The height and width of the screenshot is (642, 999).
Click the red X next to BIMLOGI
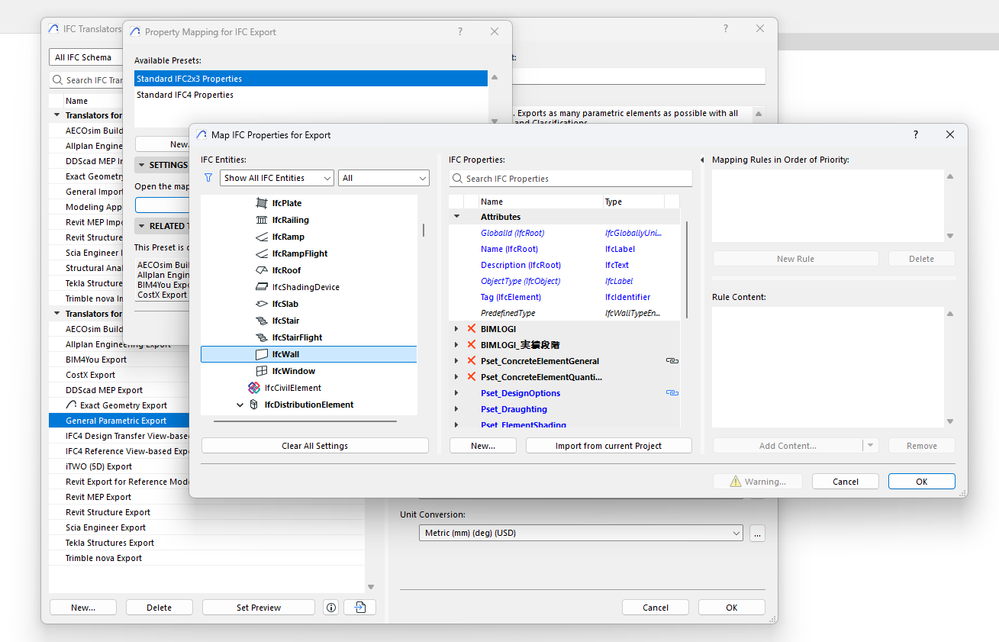471,329
